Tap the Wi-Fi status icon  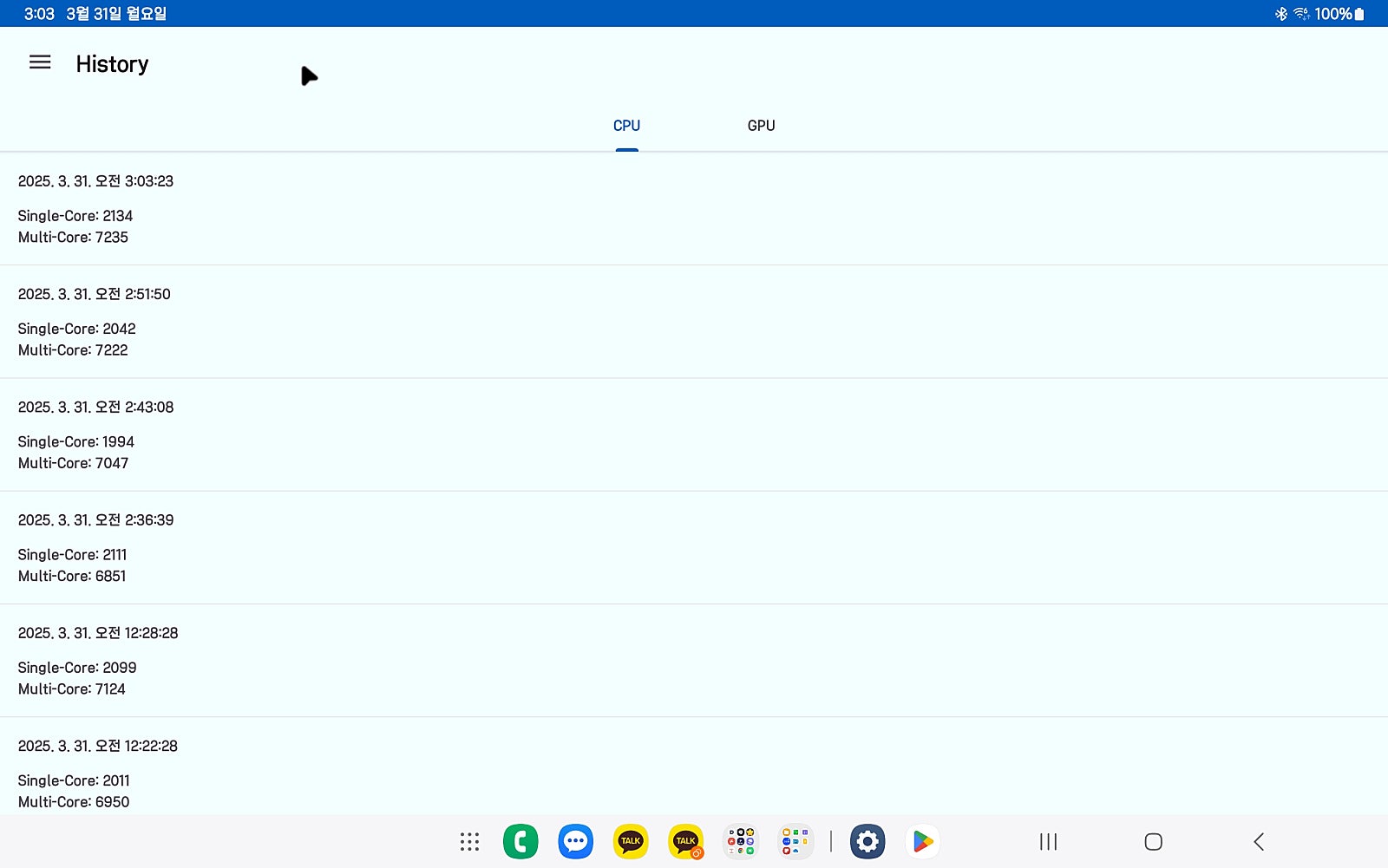click(1301, 14)
